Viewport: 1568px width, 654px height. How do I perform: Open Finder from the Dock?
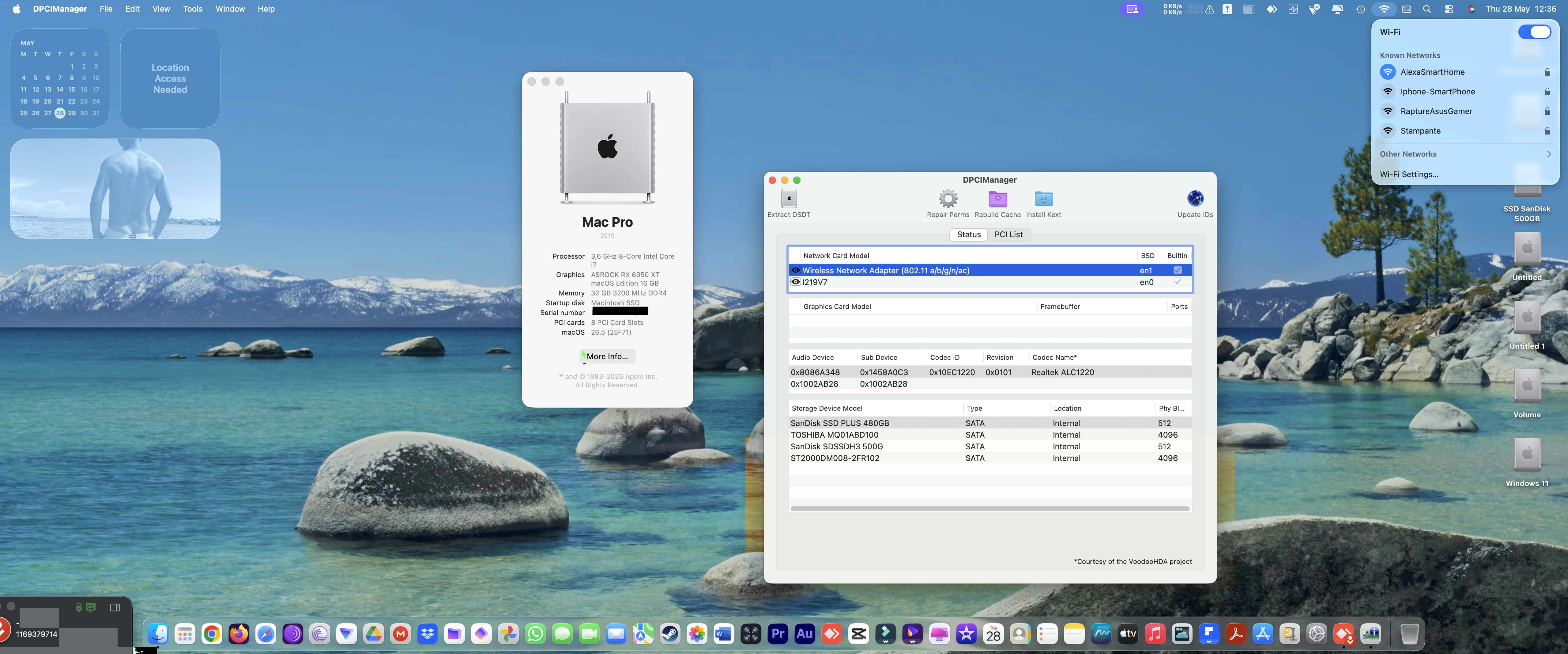158,634
